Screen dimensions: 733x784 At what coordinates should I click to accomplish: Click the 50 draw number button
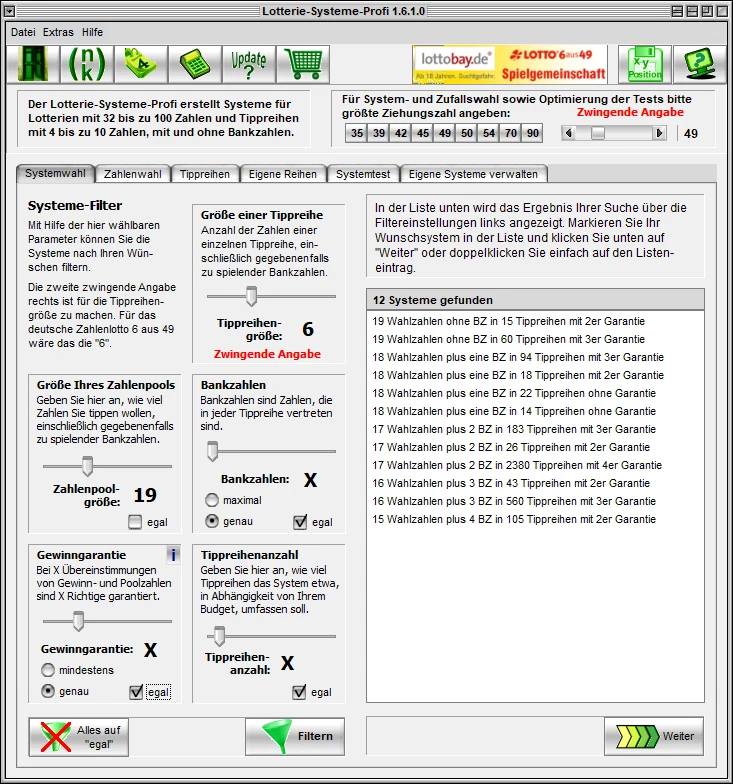click(x=466, y=133)
